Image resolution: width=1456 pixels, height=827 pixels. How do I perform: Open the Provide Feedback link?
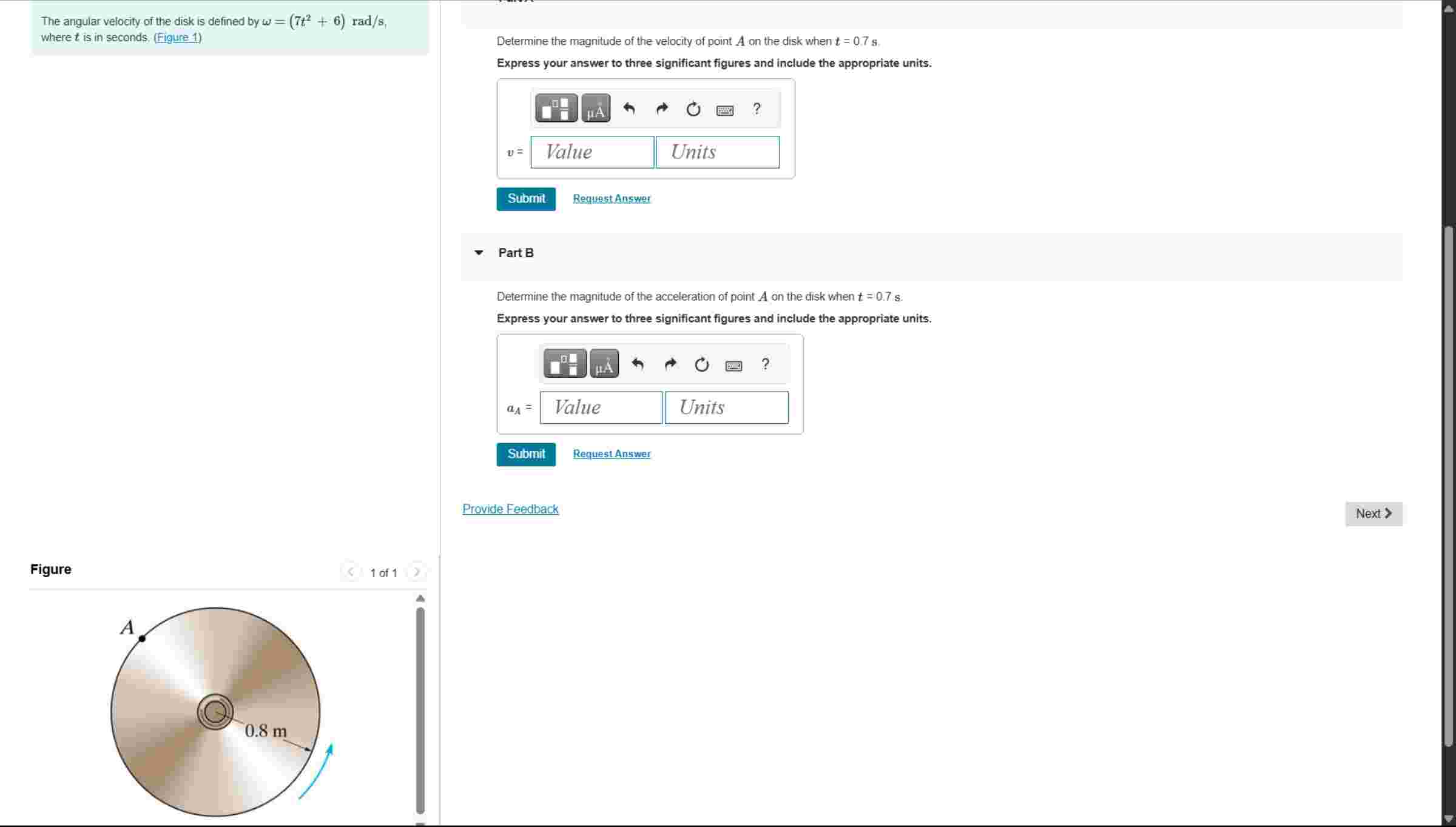510,509
